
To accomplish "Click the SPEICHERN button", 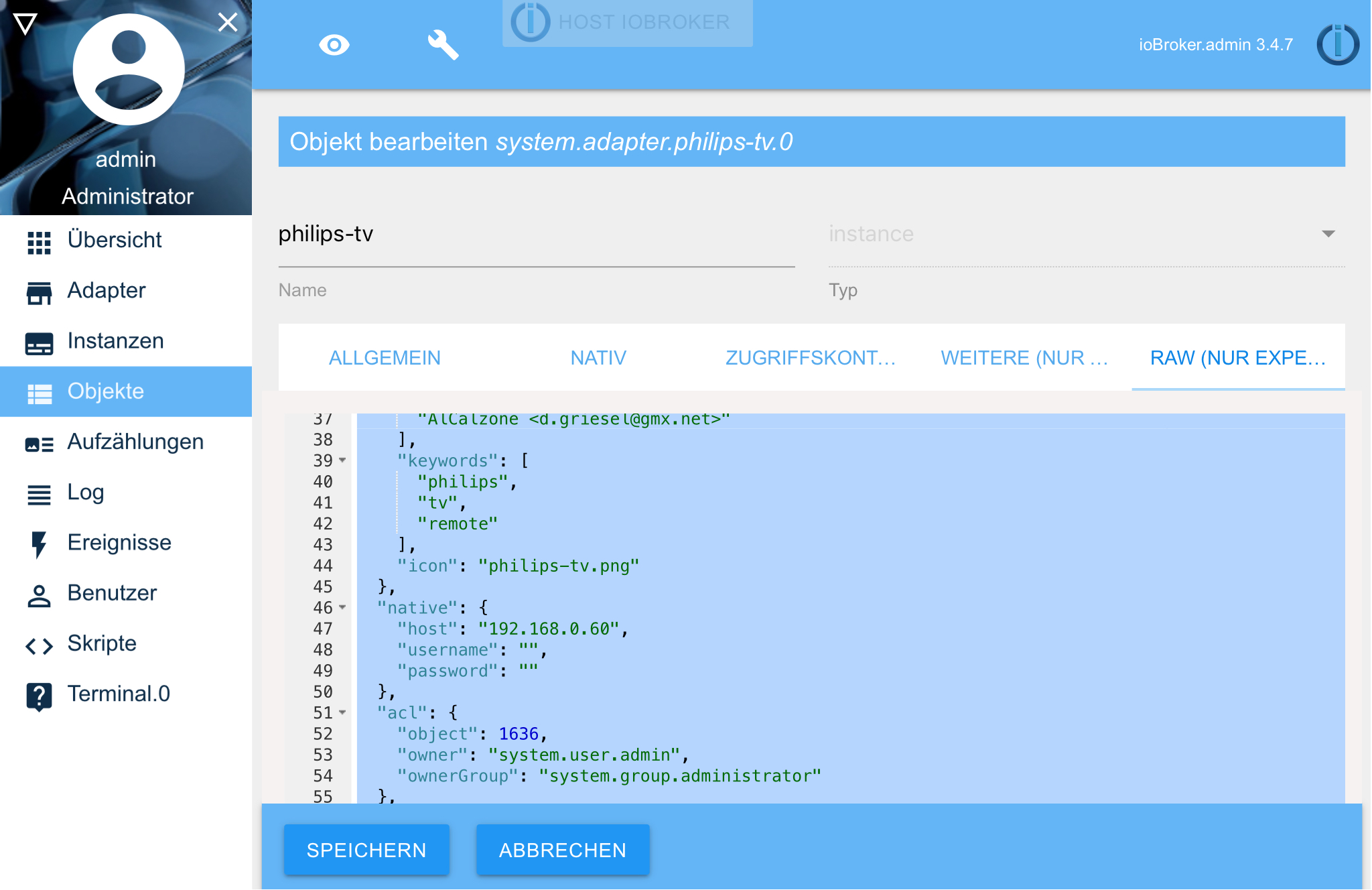I will click(x=366, y=850).
